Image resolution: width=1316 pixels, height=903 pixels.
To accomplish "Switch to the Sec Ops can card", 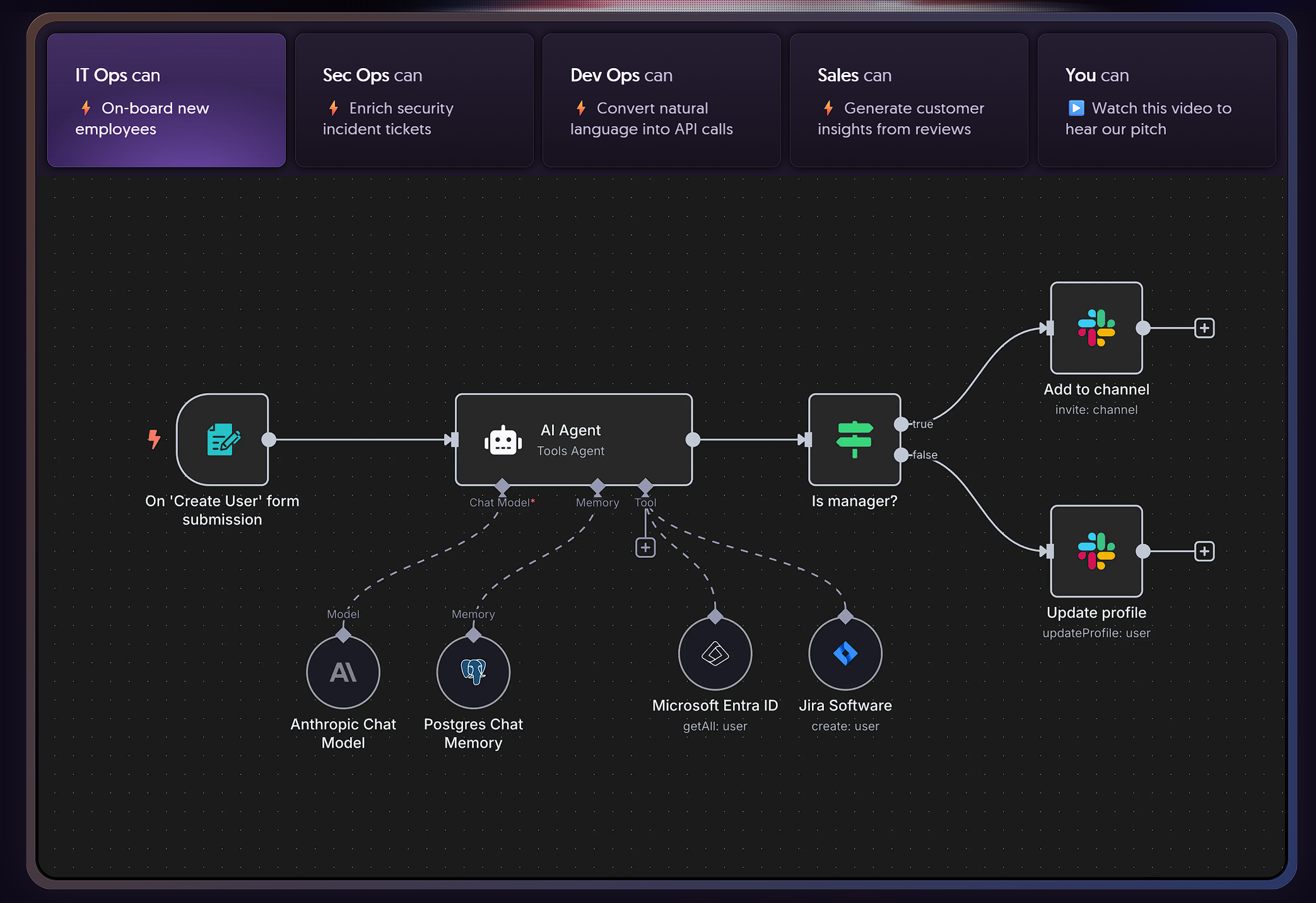I will [413, 100].
